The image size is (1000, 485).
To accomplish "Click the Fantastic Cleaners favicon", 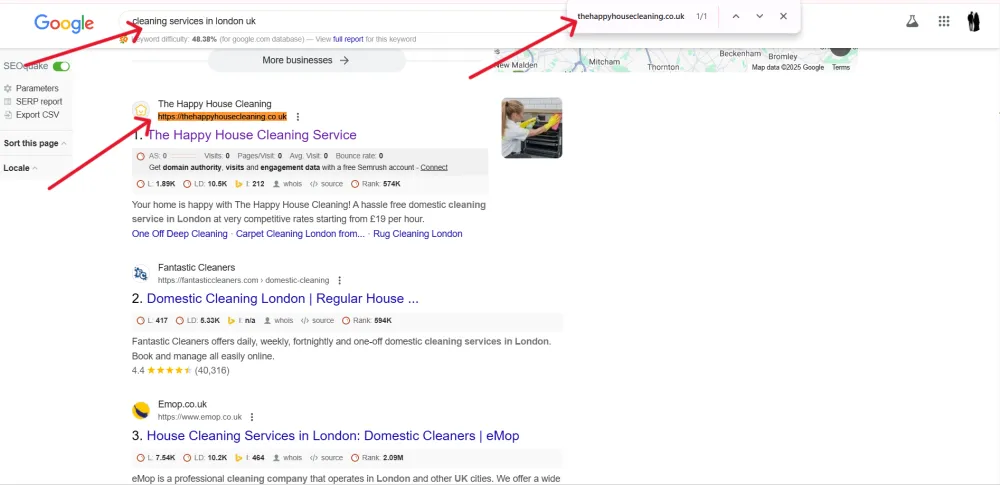I will click(141, 274).
